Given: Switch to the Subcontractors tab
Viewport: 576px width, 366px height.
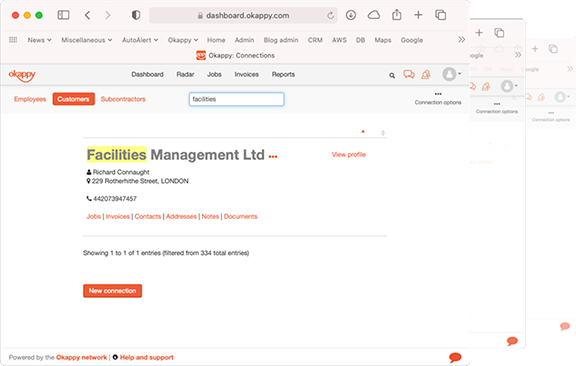Looking at the screenshot, I should click(123, 99).
